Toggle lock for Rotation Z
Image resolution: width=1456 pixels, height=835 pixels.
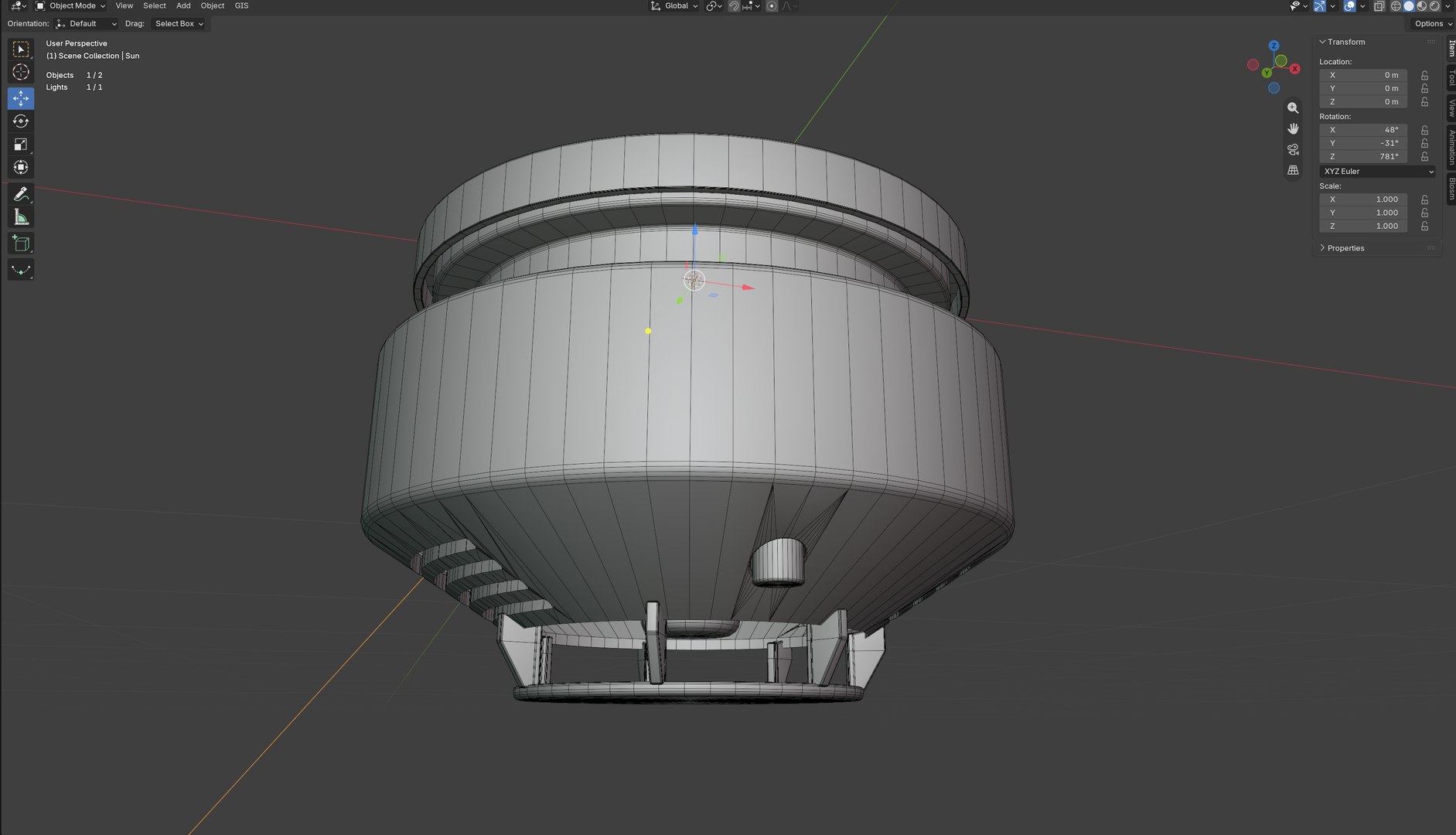click(1424, 156)
